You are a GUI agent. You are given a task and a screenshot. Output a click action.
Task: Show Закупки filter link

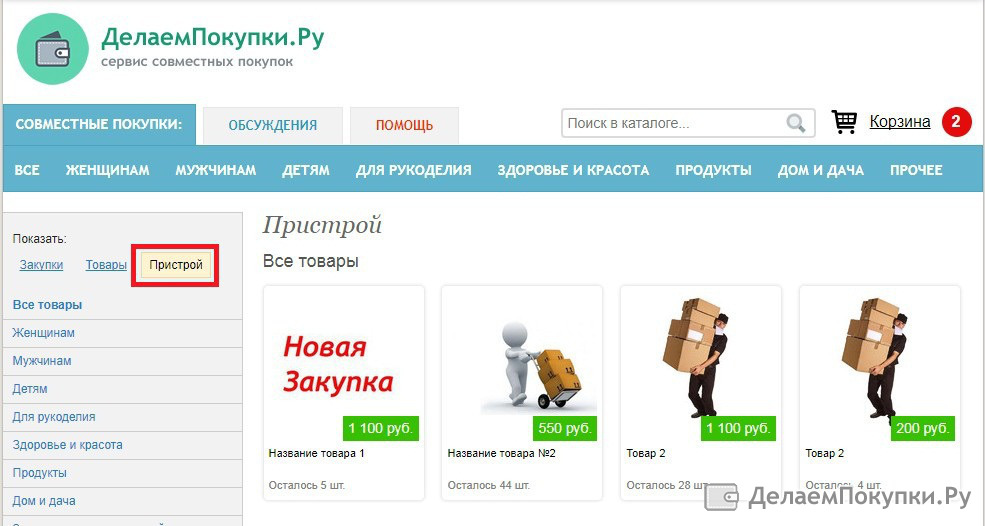pos(41,265)
